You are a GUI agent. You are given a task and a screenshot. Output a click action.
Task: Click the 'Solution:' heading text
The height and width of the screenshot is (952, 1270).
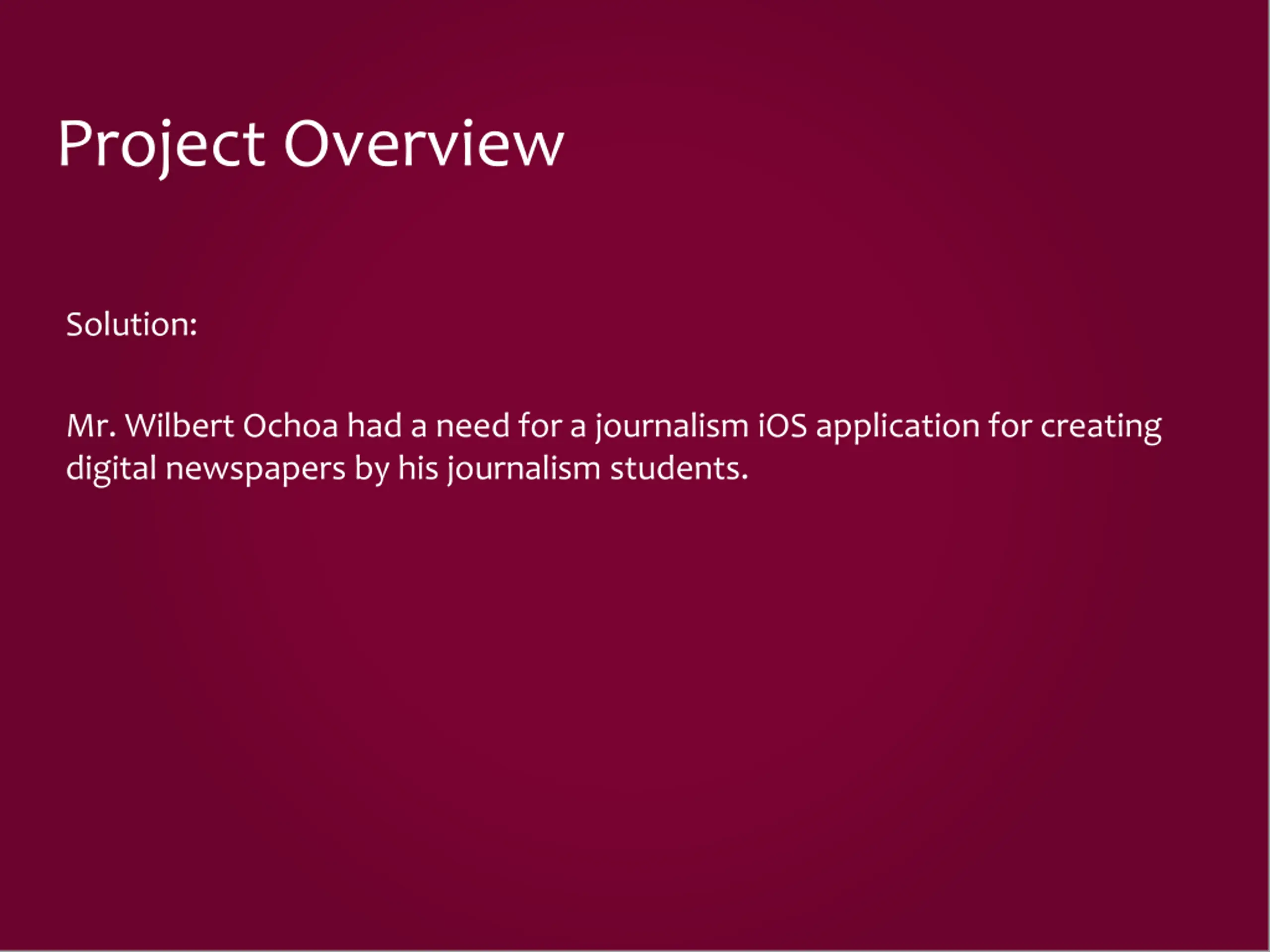tap(131, 325)
